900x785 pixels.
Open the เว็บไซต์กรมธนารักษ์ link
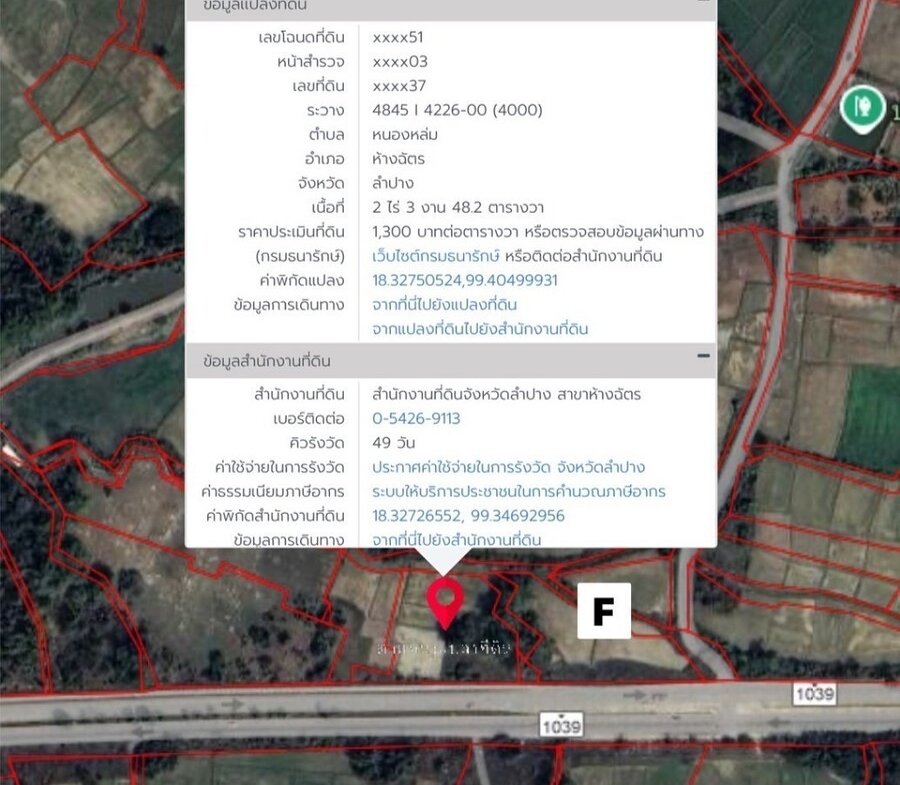437,256
